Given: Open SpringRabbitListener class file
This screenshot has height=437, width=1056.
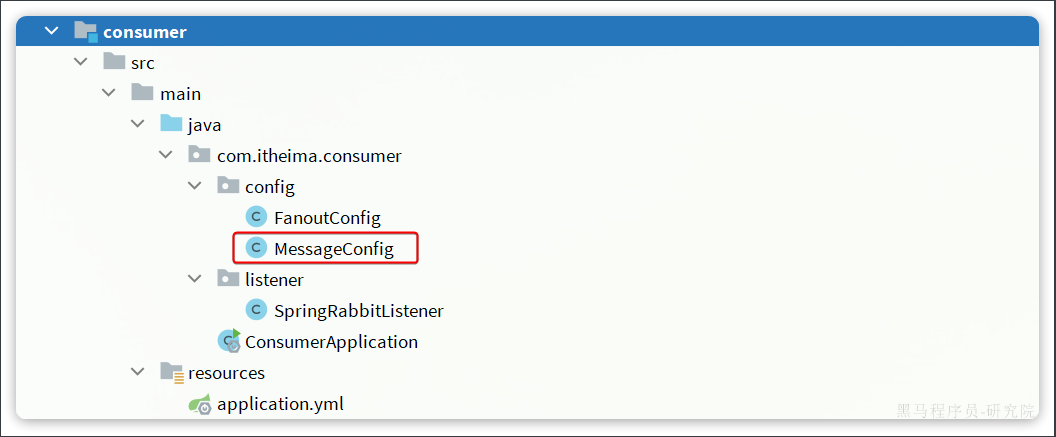Looking at the screenshot, I should click(x=359, y=311).
